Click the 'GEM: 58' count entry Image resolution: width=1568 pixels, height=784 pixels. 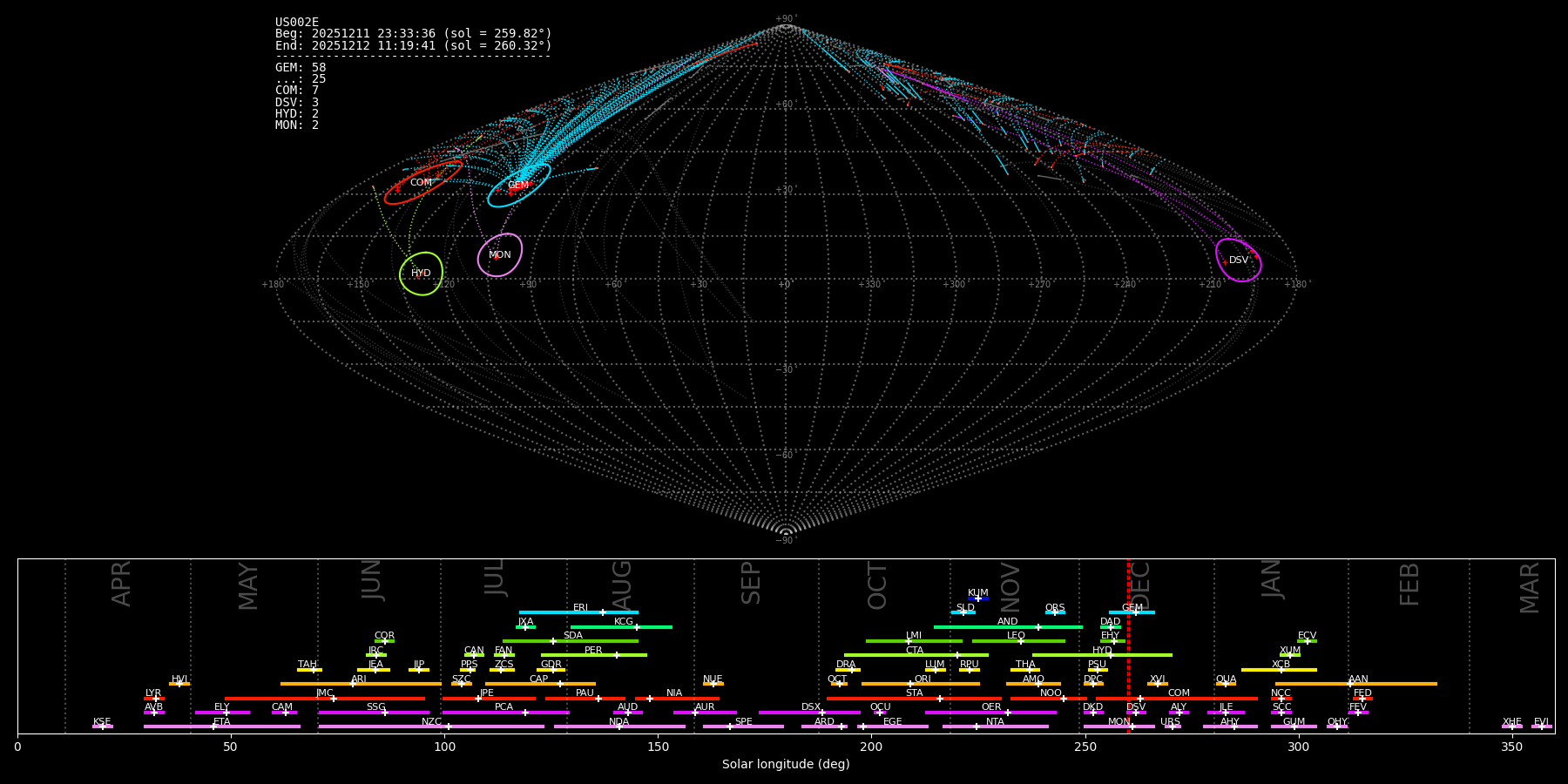coord(301,68)
